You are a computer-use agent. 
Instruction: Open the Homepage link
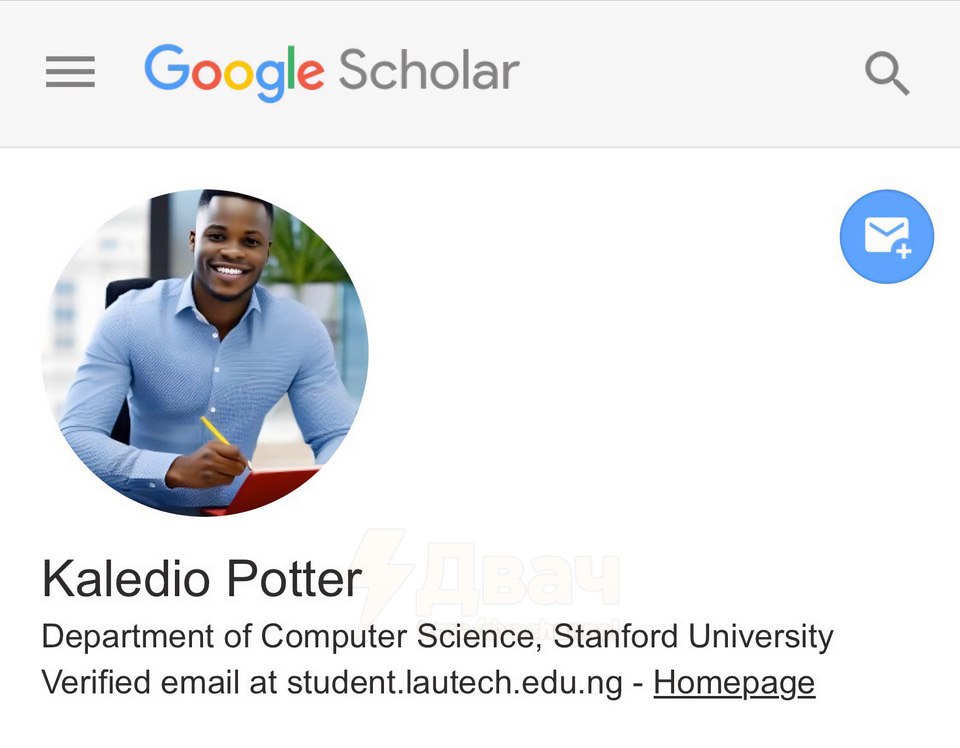tap(734, 683)
